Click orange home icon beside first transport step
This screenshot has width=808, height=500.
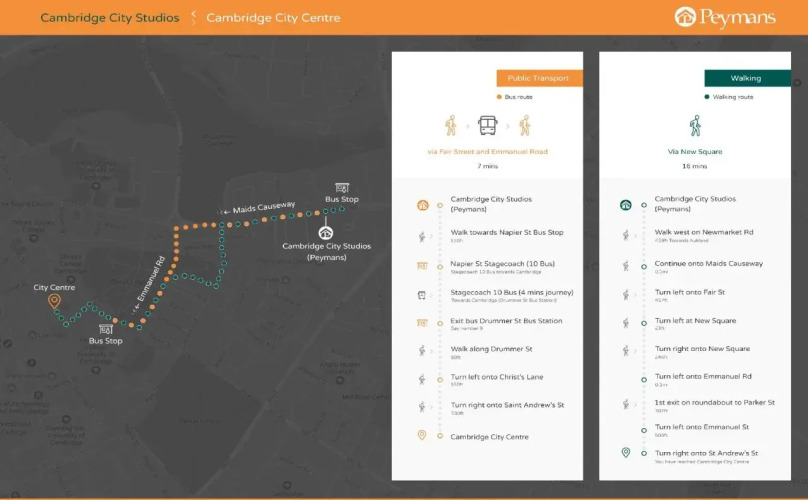point(422,205)
